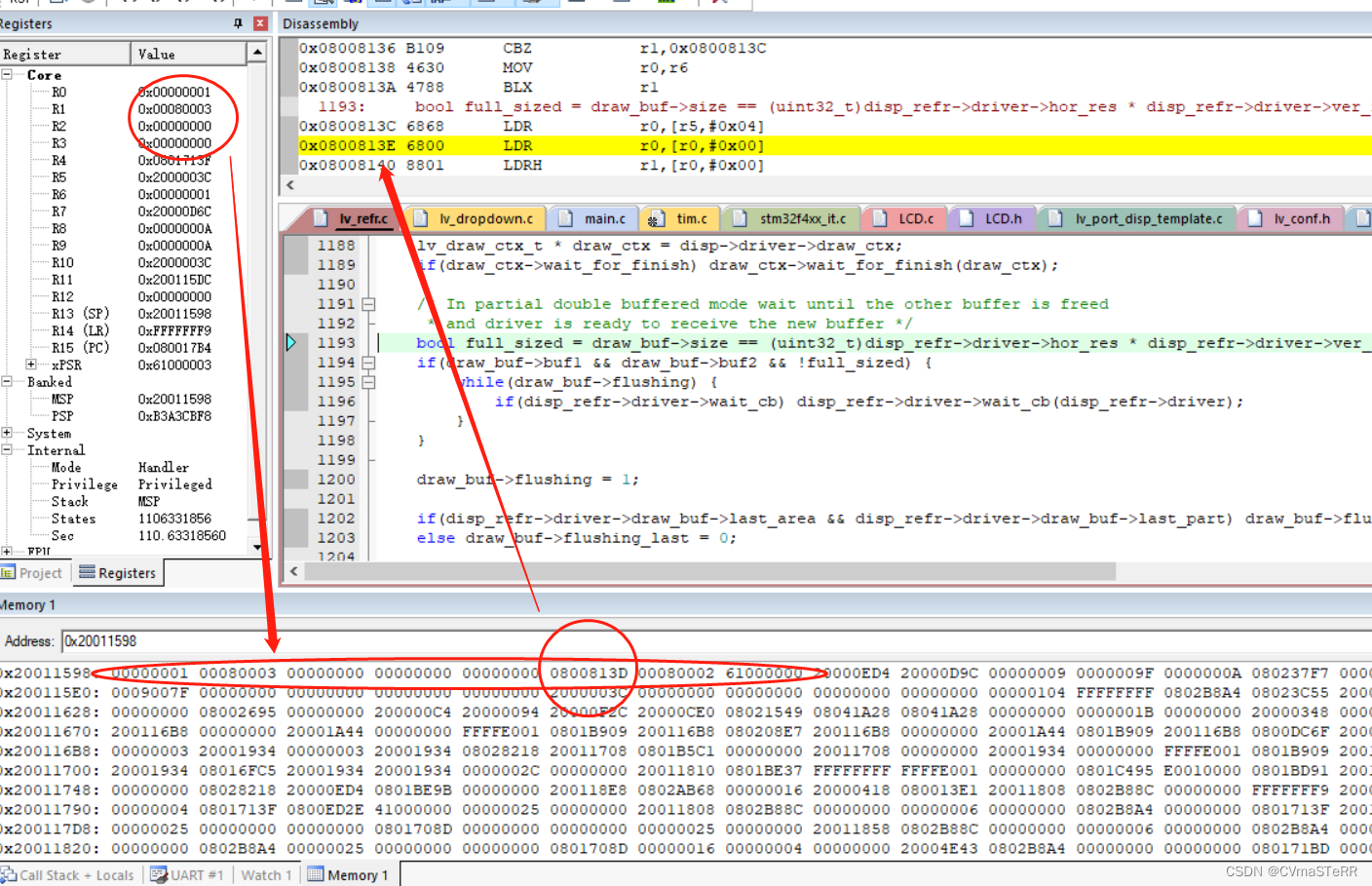Viewport: 1372px width, 886px height.
Task: Toggle the Command Window toolbar icon
Action: click(293, 4)
